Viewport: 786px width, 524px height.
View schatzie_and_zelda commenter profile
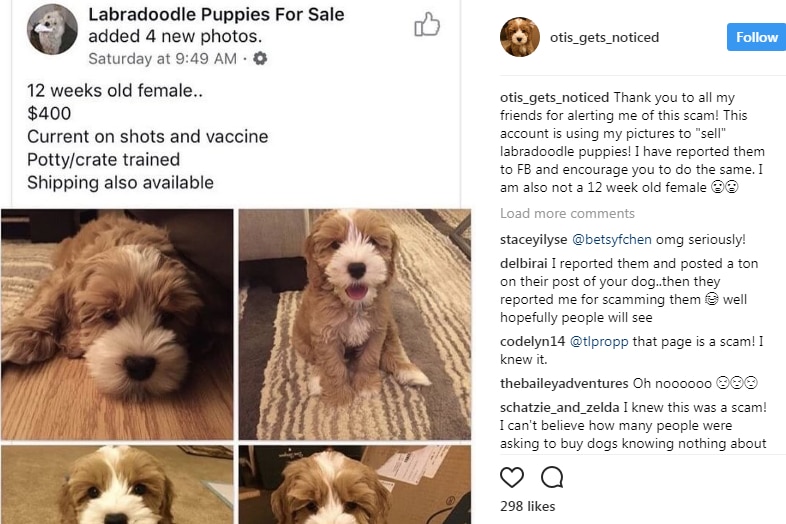click(x=559, y=408)
